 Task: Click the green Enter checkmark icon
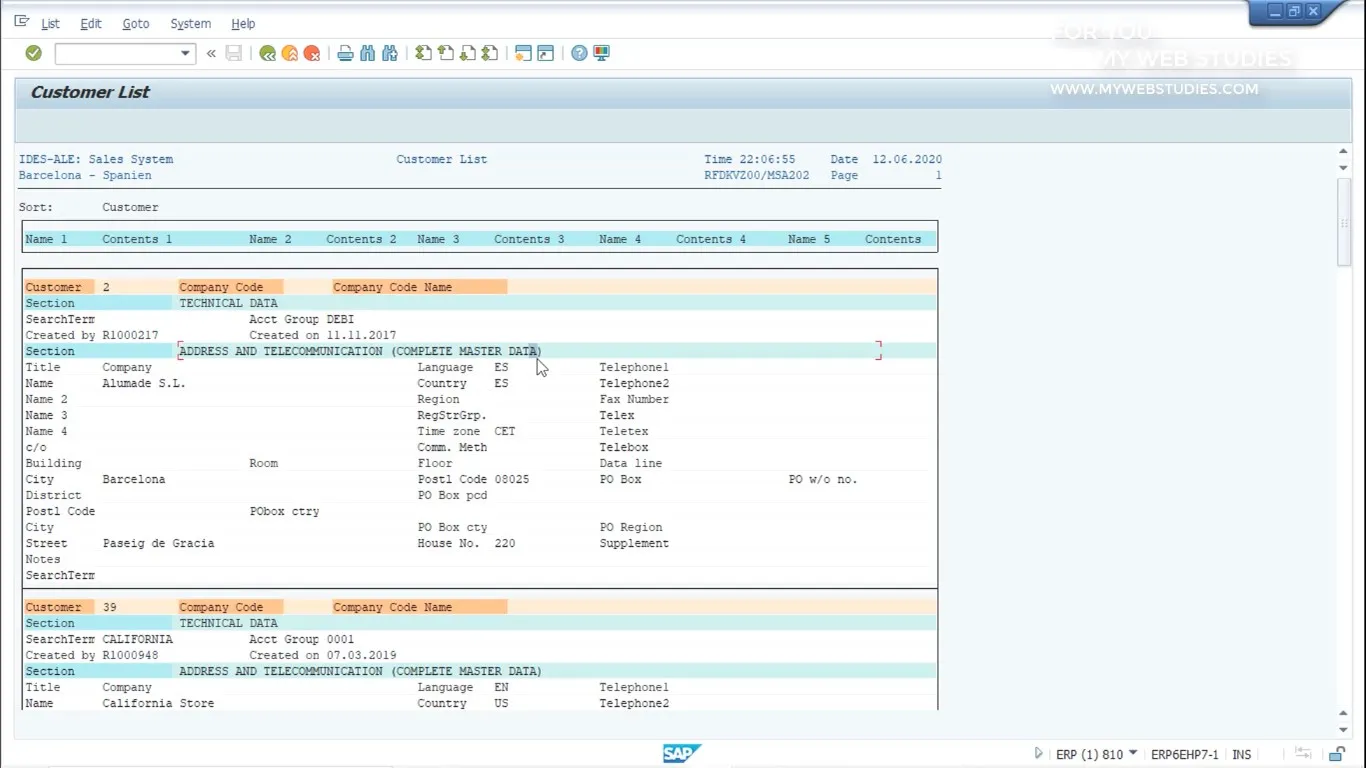[33, 53]
